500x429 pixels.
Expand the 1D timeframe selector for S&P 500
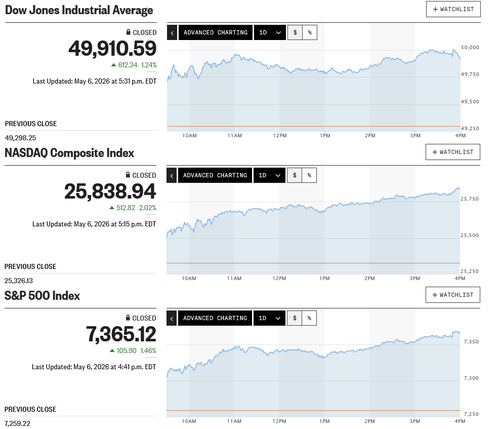click(x=269, y=318)
